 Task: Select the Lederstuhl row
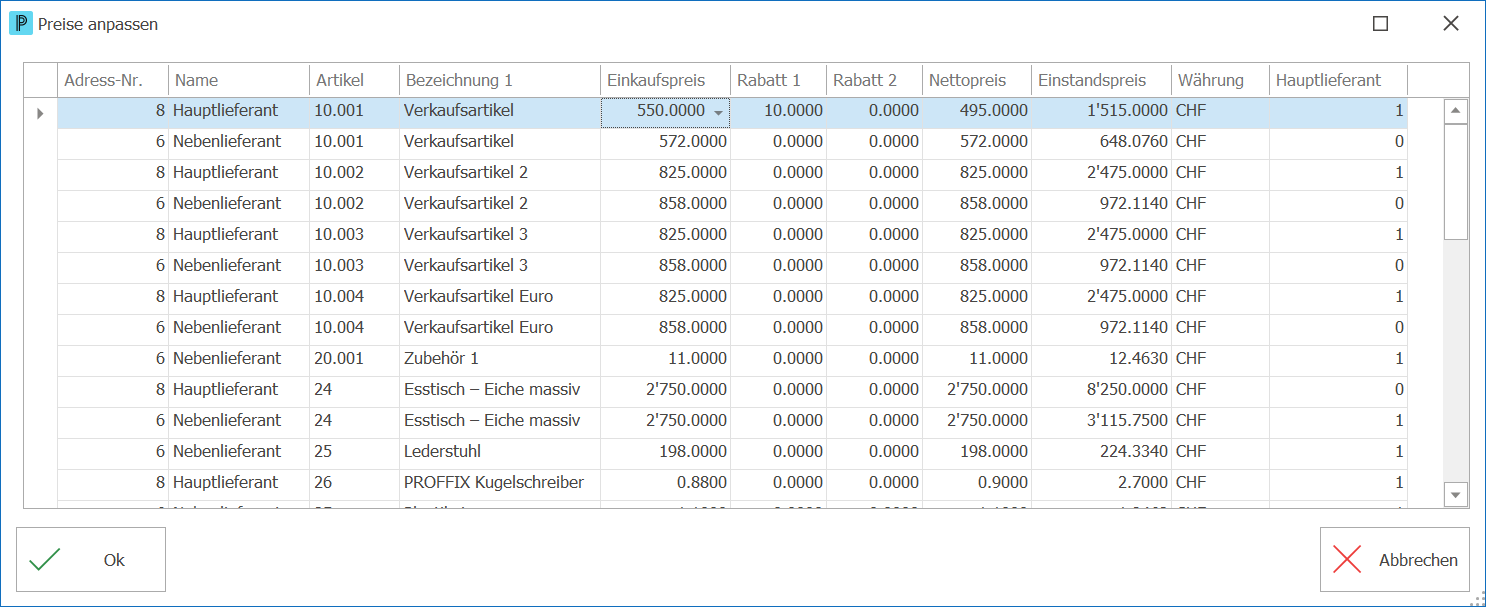(732, 451)
